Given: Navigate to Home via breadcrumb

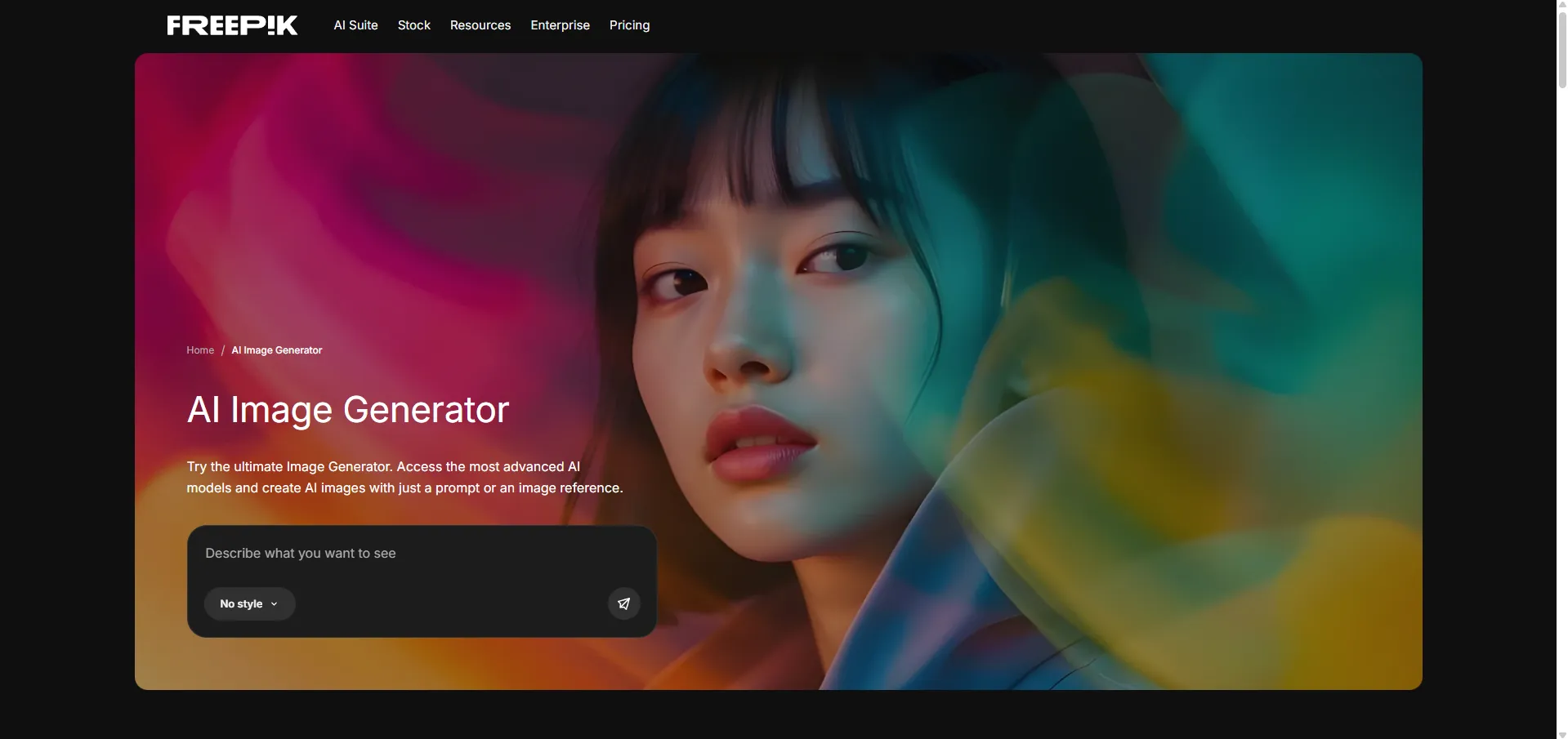Looking at the screenshot, I should point(200,350).
